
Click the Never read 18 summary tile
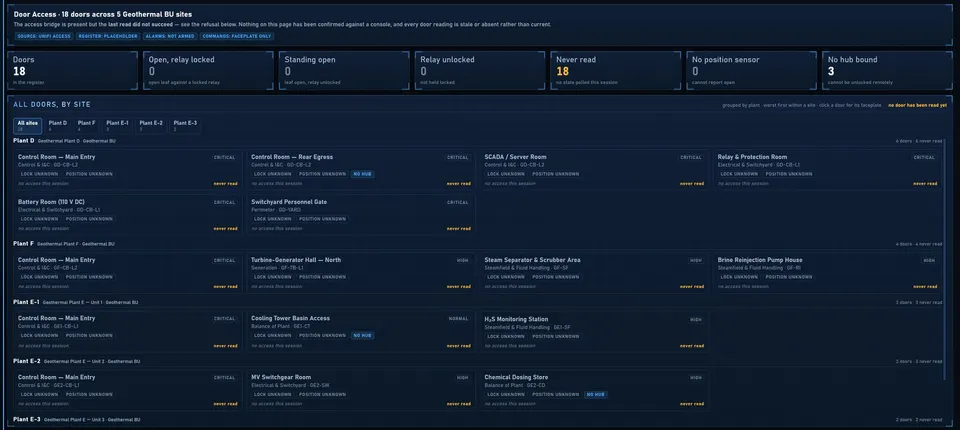coord(616,70)
